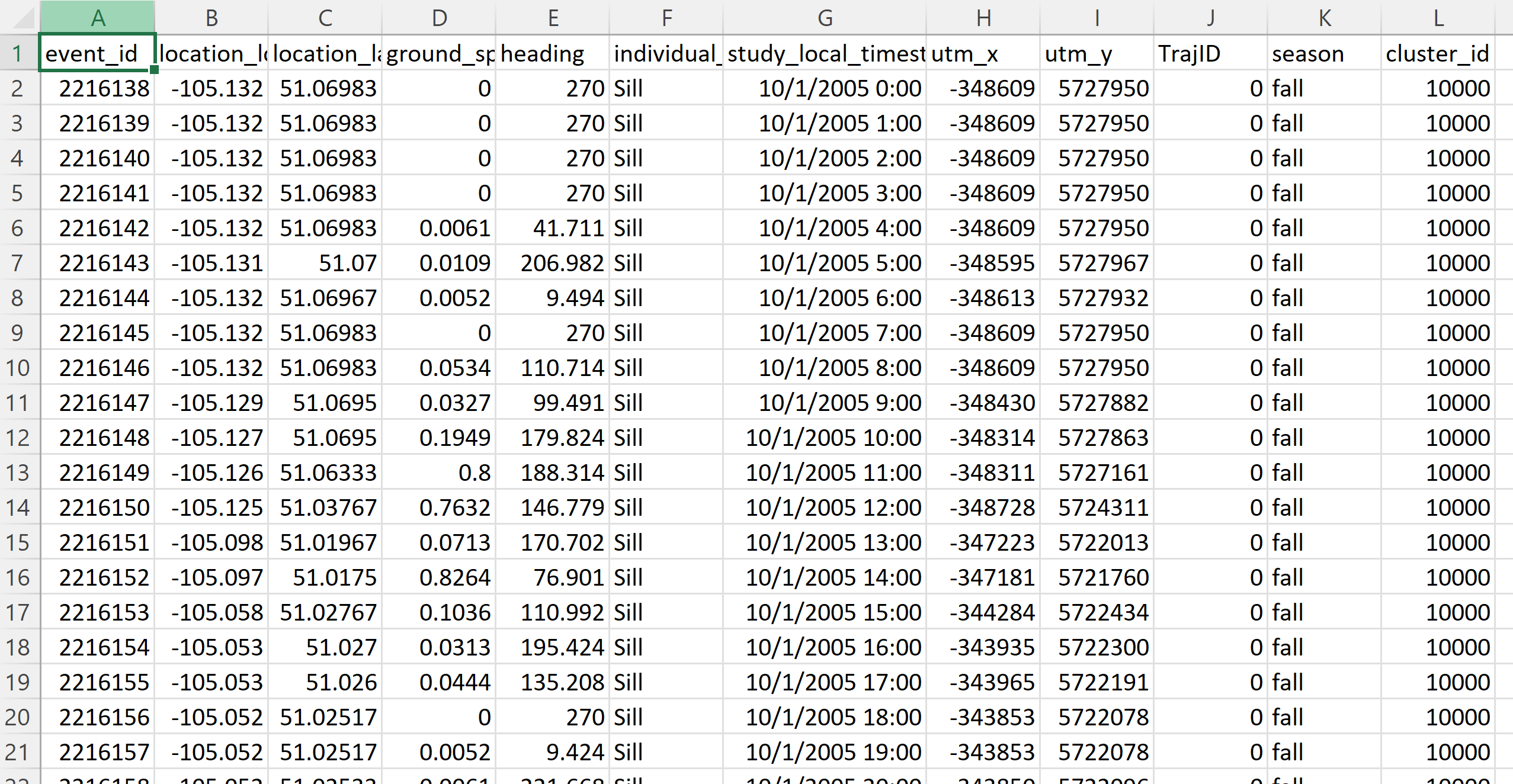Image resolution: width=1513 pixels, height=784 pixels.
Task: Select row 13 header
Action: click(x=18, y=473)
